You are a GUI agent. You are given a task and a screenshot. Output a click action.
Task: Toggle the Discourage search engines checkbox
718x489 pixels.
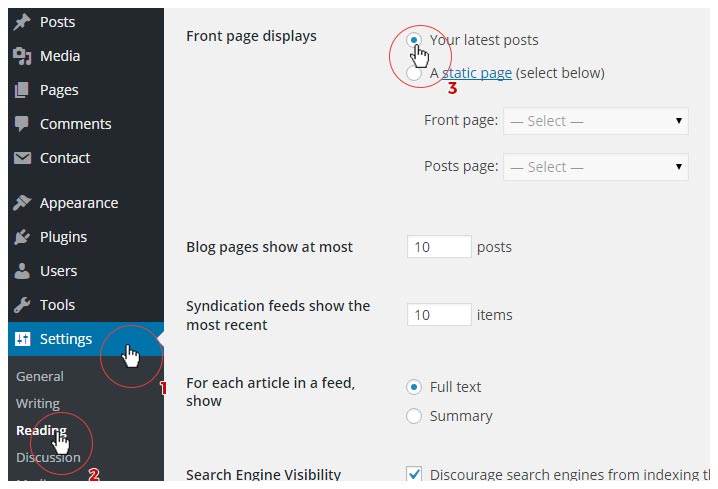point(414,474)
